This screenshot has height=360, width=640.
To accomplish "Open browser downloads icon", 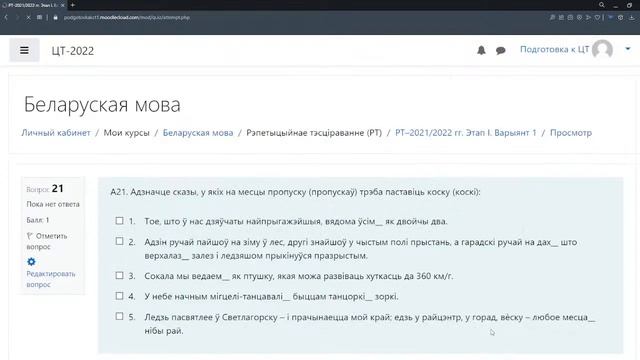I will [x=631, y=18].
